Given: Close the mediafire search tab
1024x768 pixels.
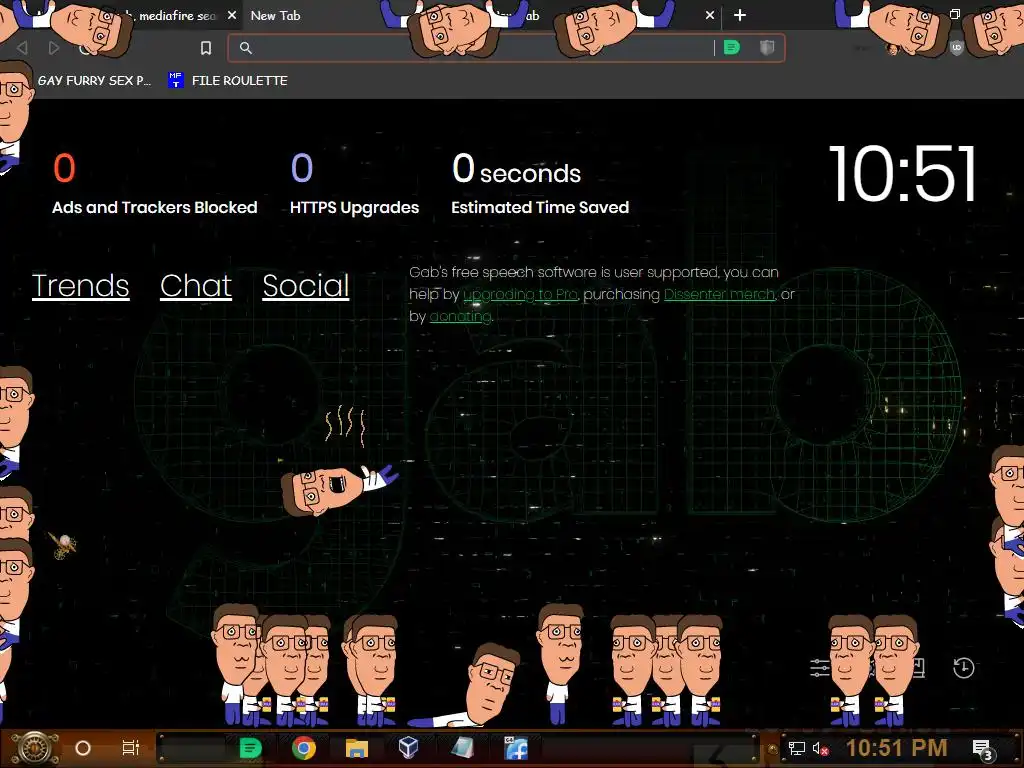Looking at the screenshot, I should [x=232, y=15].
